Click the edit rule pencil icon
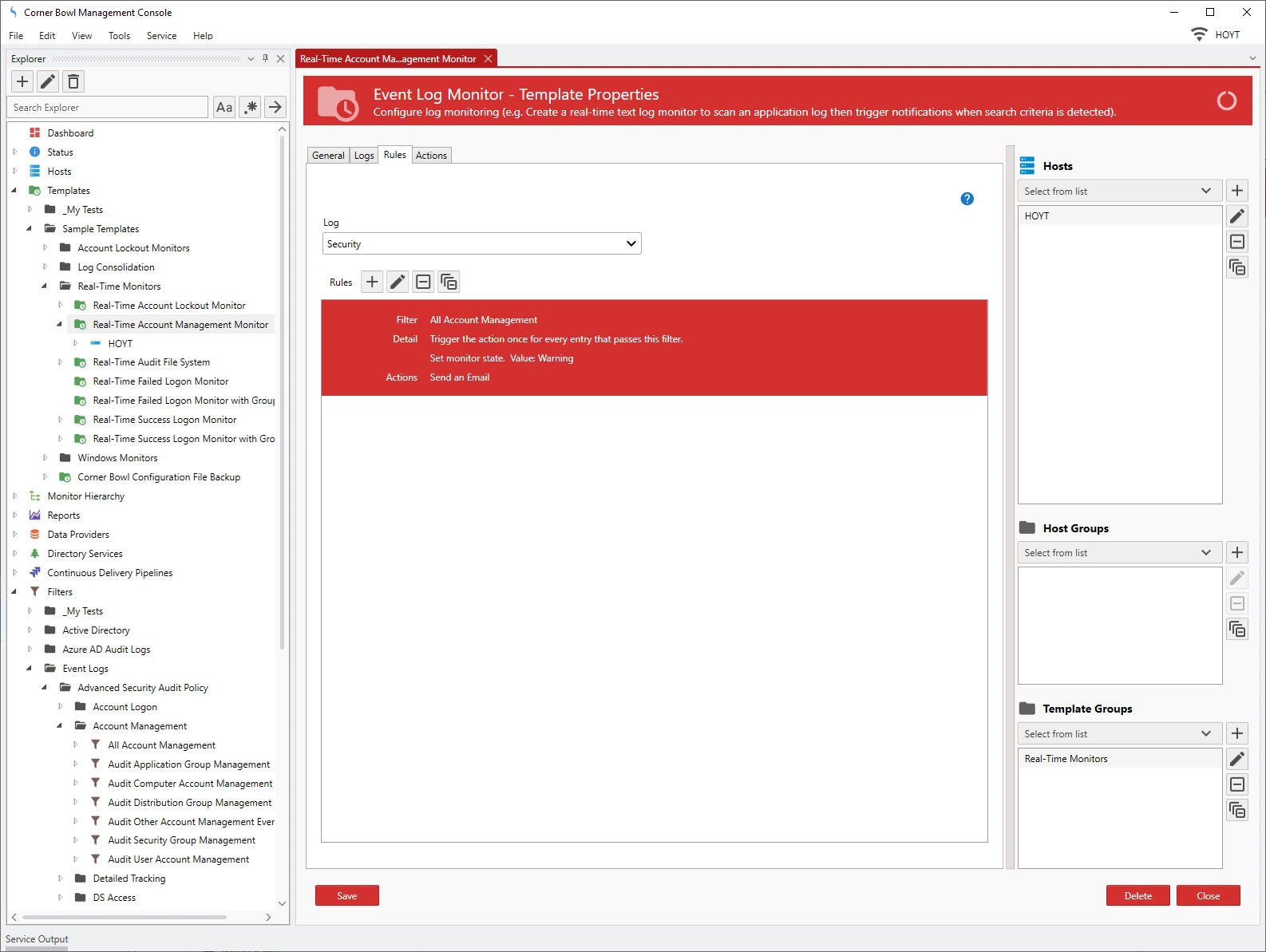 click(398, 282)
